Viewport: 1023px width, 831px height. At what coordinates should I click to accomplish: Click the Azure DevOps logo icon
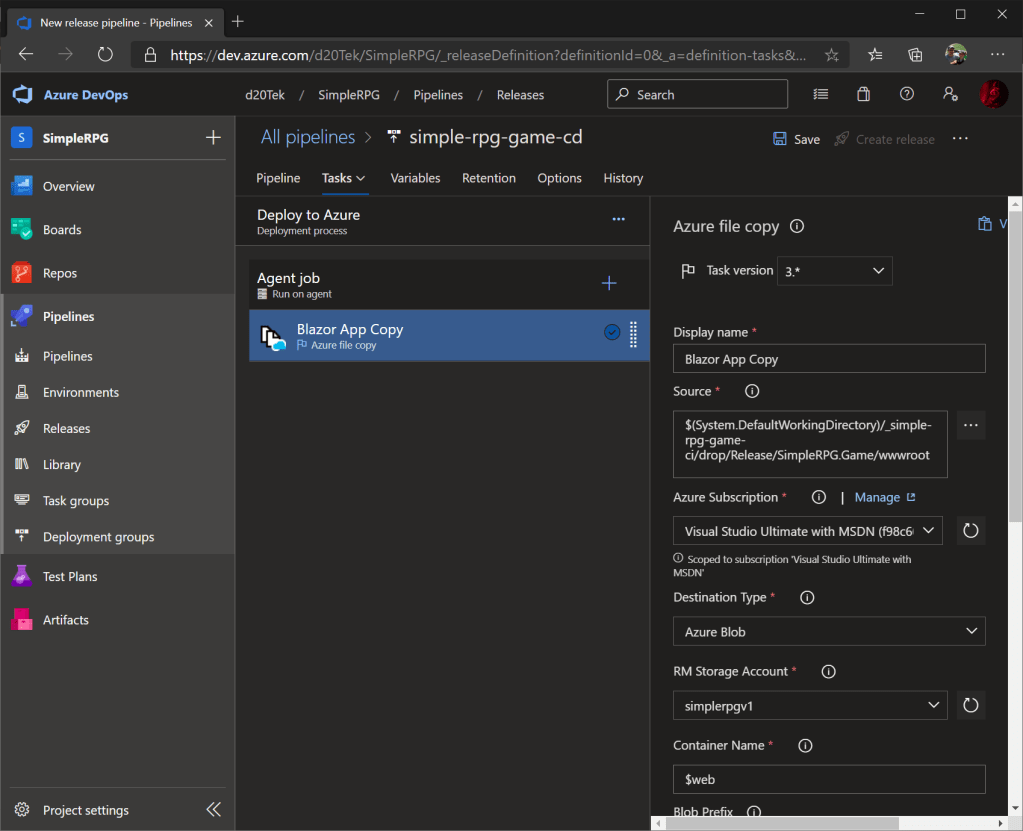(x=23, y=95)
